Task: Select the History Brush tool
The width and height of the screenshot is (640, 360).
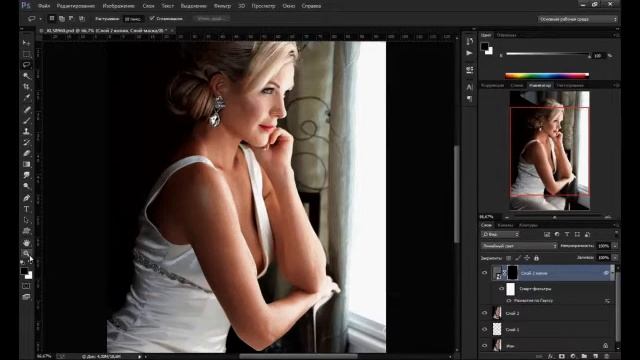Action: pyautogui.click(x=27, y=142)
